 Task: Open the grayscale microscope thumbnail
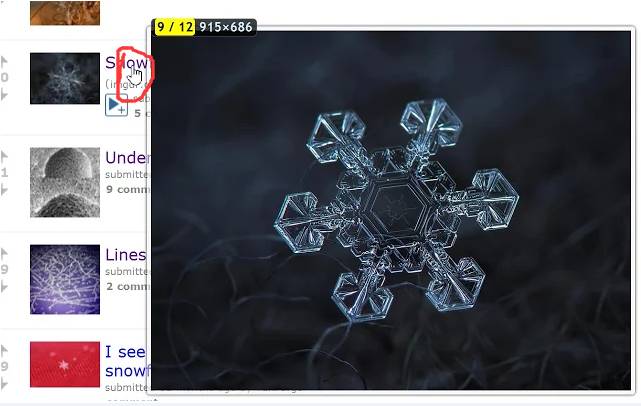click(65, 182)
